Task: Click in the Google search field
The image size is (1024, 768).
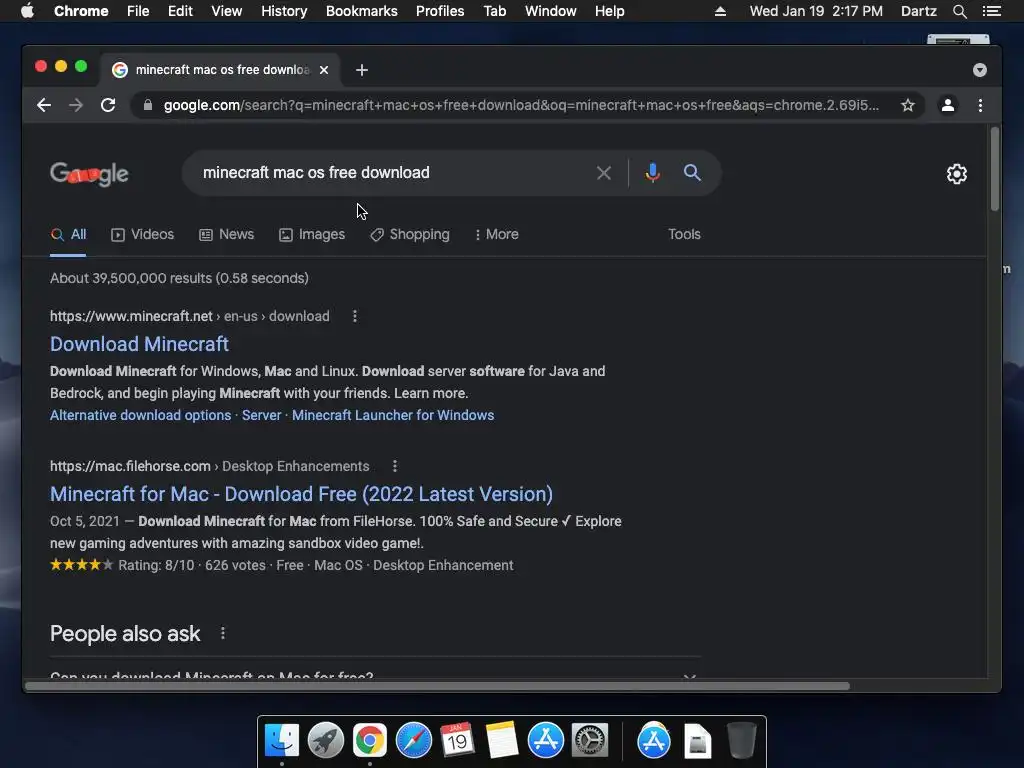Action: point(392,173)
